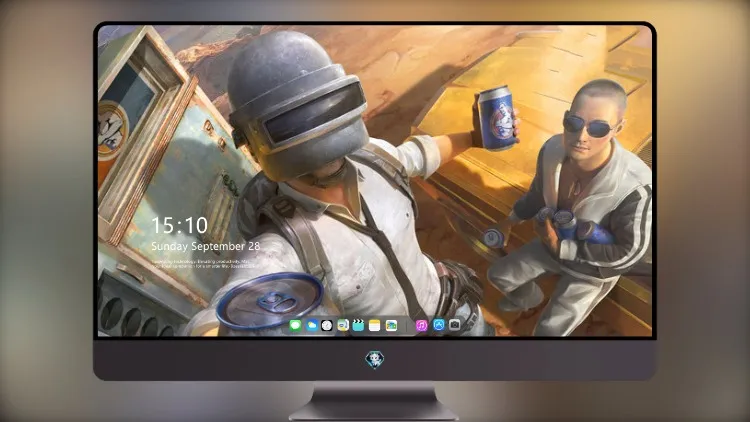This screenshot has width=750, height=422.
Task: Open the Camera app in the dock
Action: pos(454,325)
